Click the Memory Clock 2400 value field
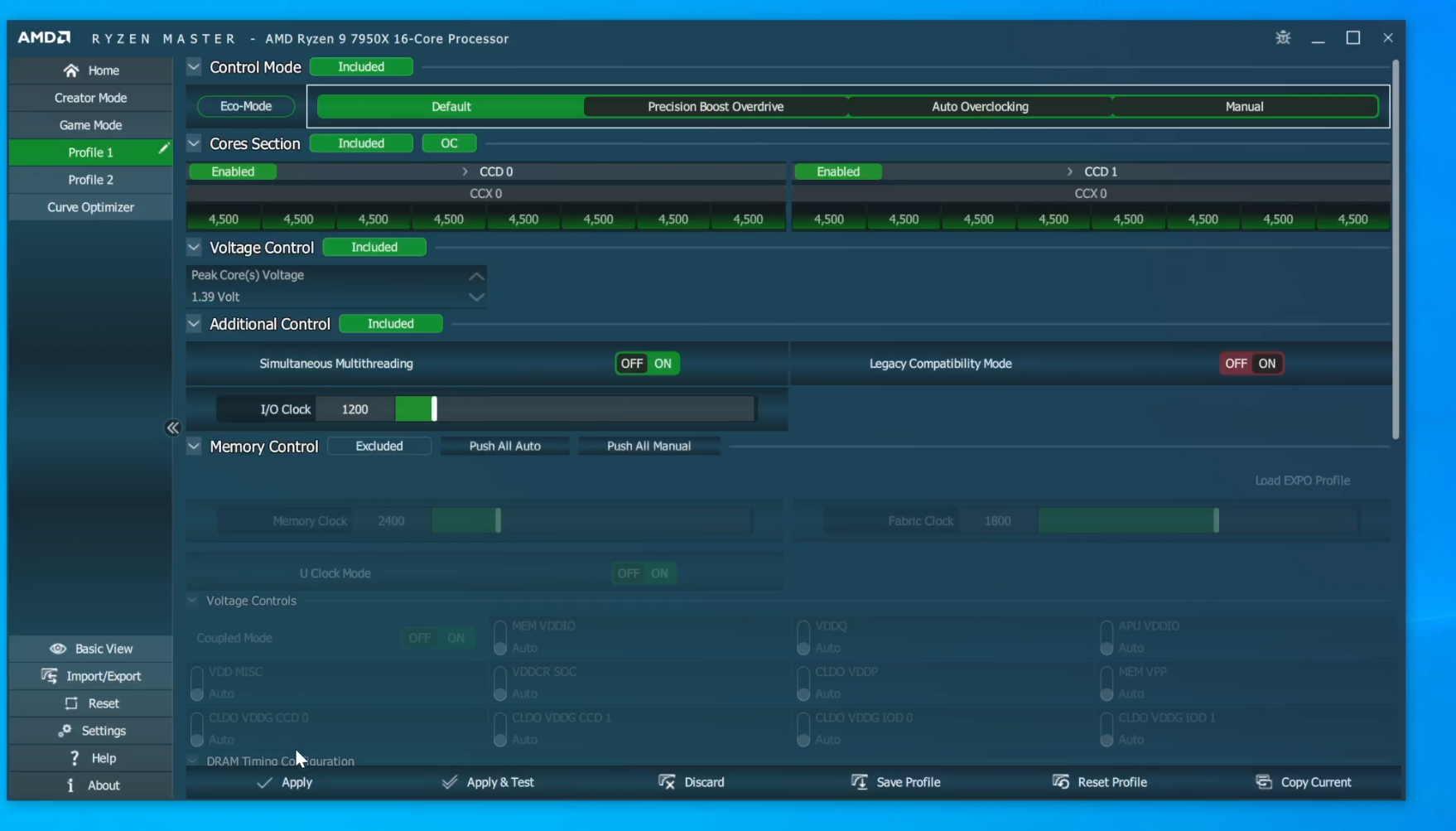The width and height of the screenshot is (1456, 831). pyautogui.click(x=391, y=521)
